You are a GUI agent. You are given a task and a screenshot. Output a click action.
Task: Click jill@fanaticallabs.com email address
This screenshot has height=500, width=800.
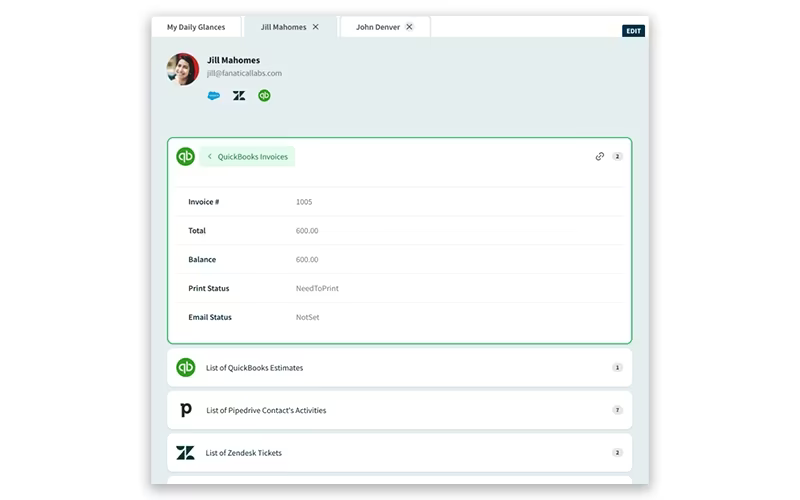point(244,73)
